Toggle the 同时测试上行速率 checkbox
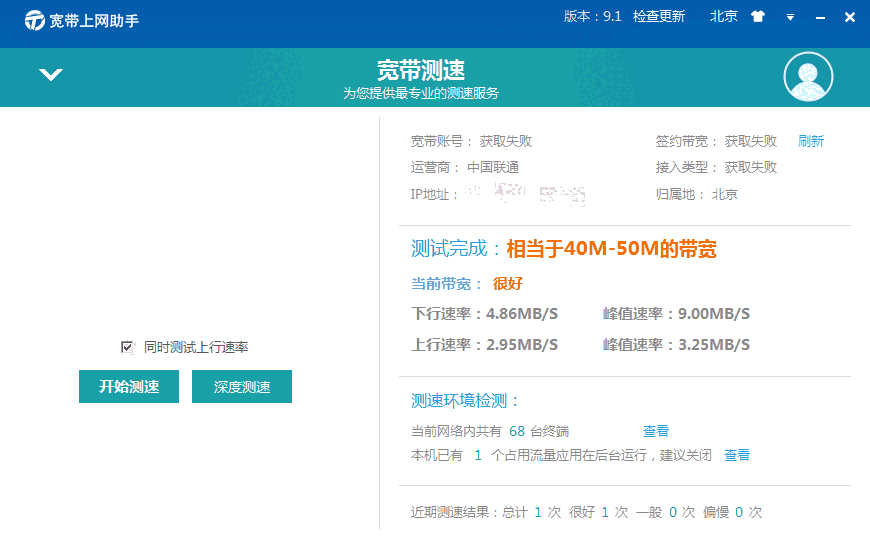Image resolution: width=870 pixels, height=540 pixels. [127, 347]
